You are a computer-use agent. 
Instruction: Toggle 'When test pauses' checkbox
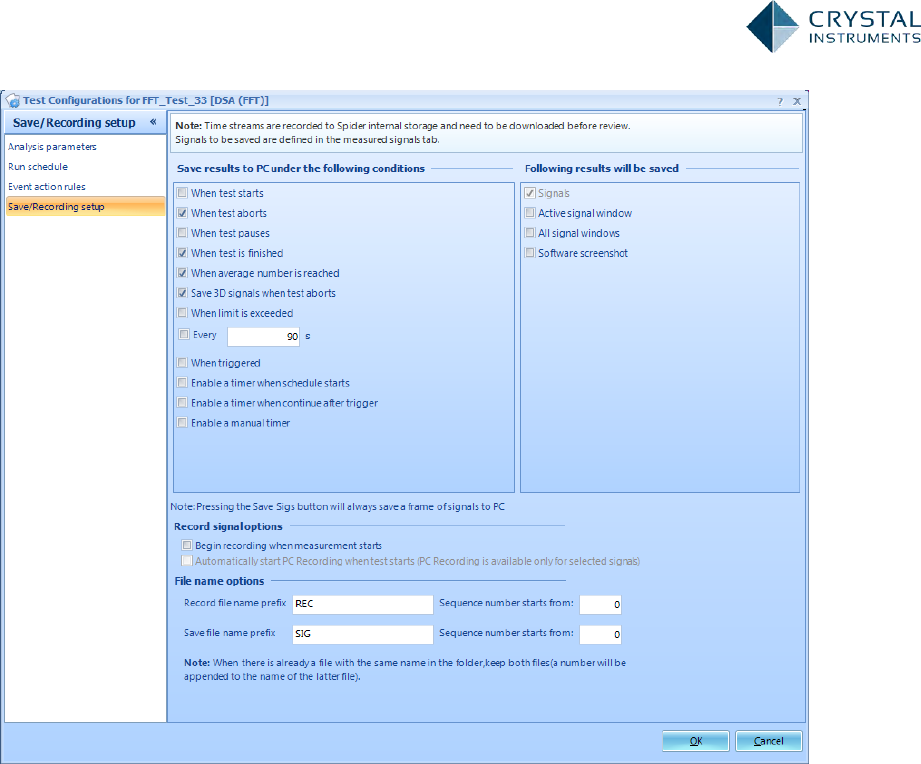pyautogui.click(x=183, y=233)
